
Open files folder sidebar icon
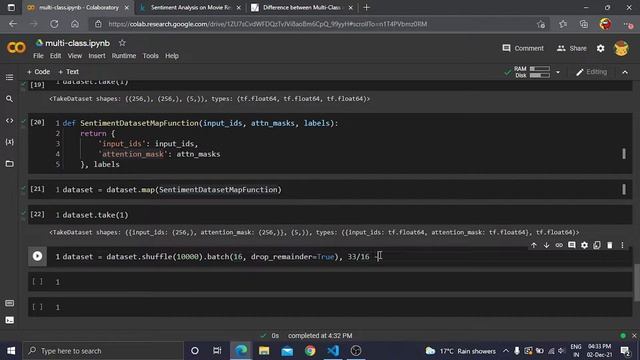coord(9,164)
